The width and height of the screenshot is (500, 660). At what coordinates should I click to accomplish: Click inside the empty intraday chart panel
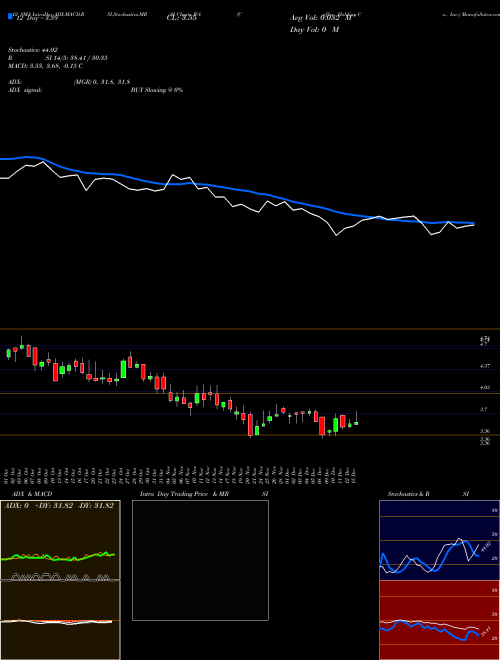pyautogui.click(x=200, y=560)
